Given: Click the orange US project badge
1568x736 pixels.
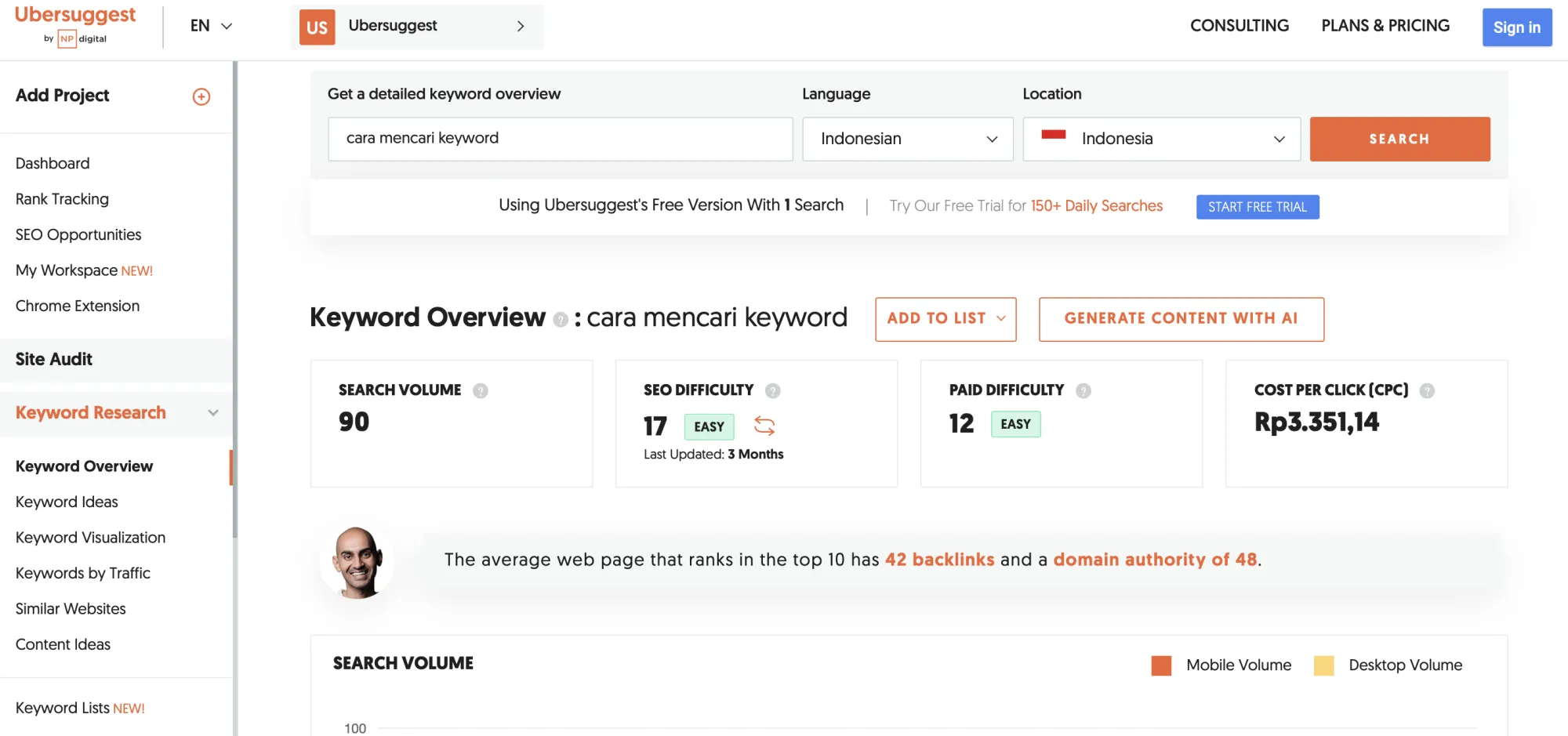Looking at the screenshot, I should click(317, 26).
